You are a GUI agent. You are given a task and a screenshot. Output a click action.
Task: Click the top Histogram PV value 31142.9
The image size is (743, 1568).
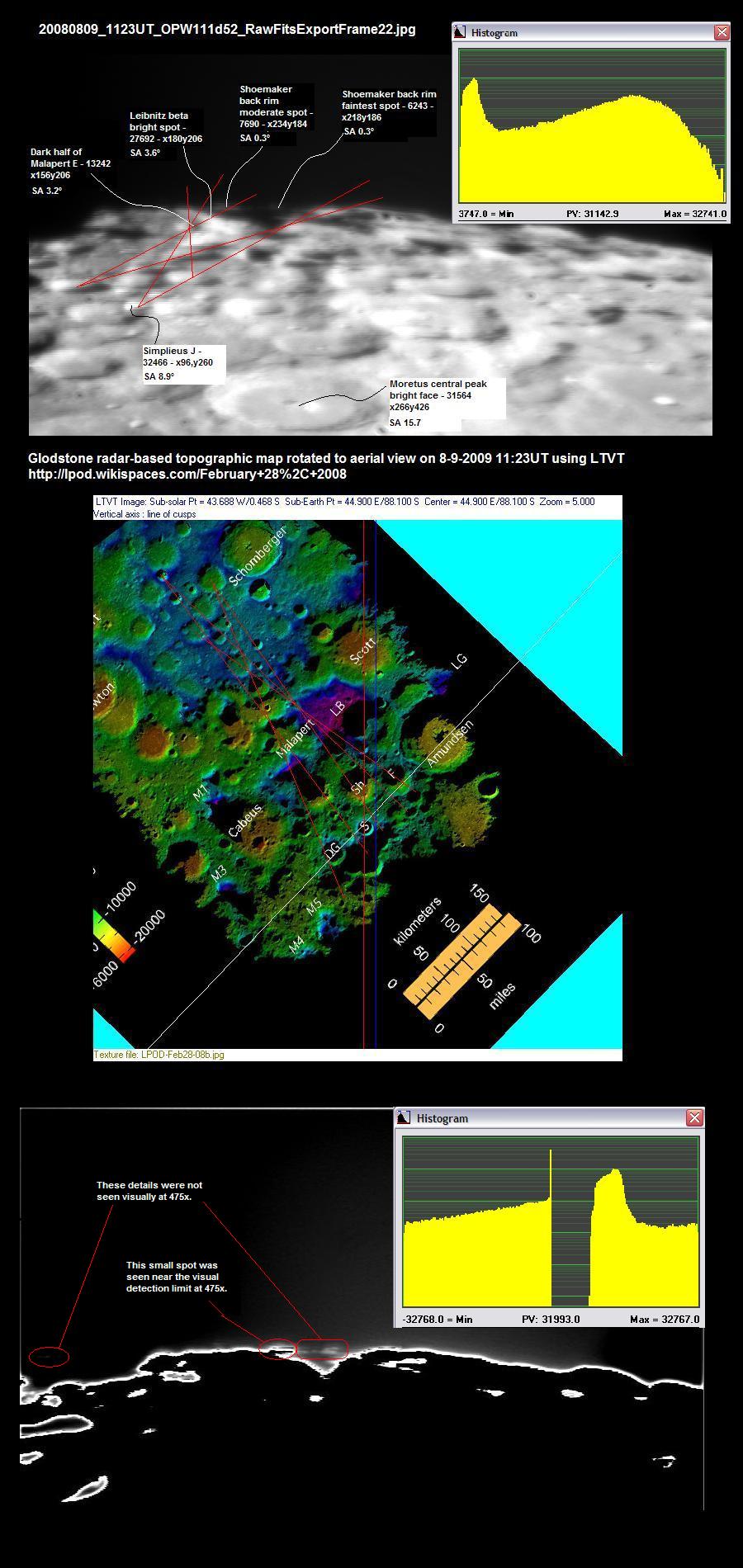[x=592, y=214]
